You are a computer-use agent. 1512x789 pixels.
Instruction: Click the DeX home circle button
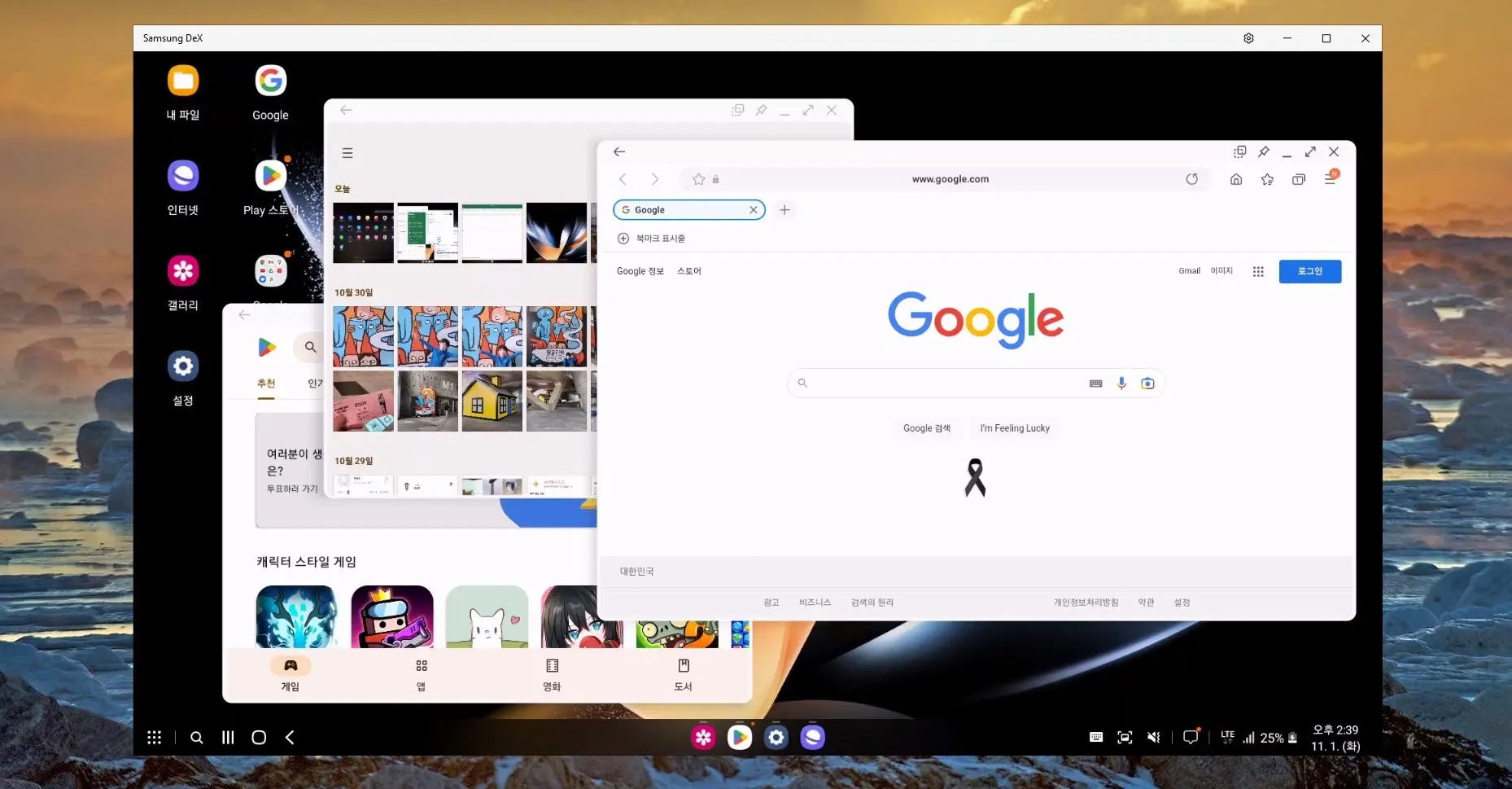(x=259, y=738)
